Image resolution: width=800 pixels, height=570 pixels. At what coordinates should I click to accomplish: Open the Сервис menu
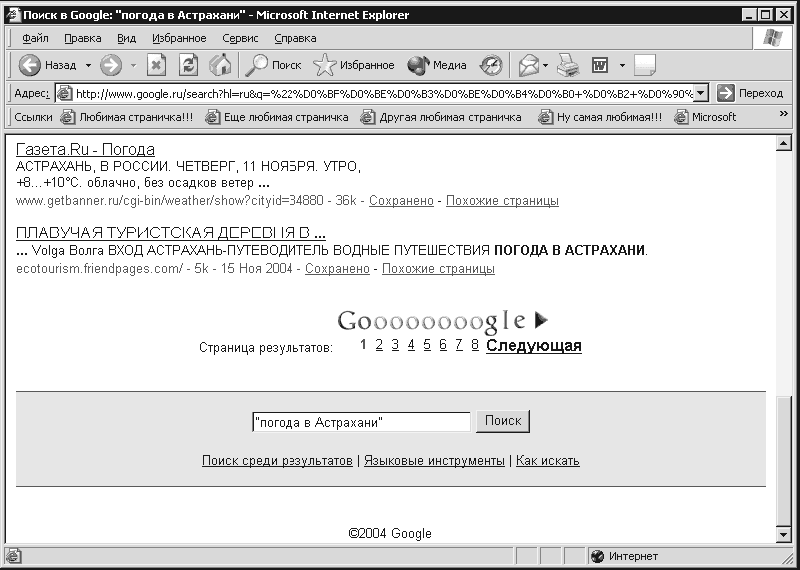[x=240, y=38]
